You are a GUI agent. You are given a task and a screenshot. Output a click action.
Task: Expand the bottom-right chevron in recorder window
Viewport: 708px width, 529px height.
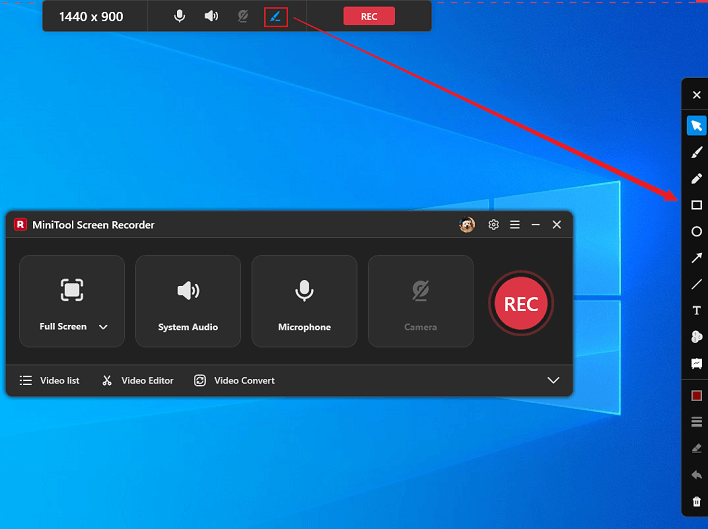(553, 381)
